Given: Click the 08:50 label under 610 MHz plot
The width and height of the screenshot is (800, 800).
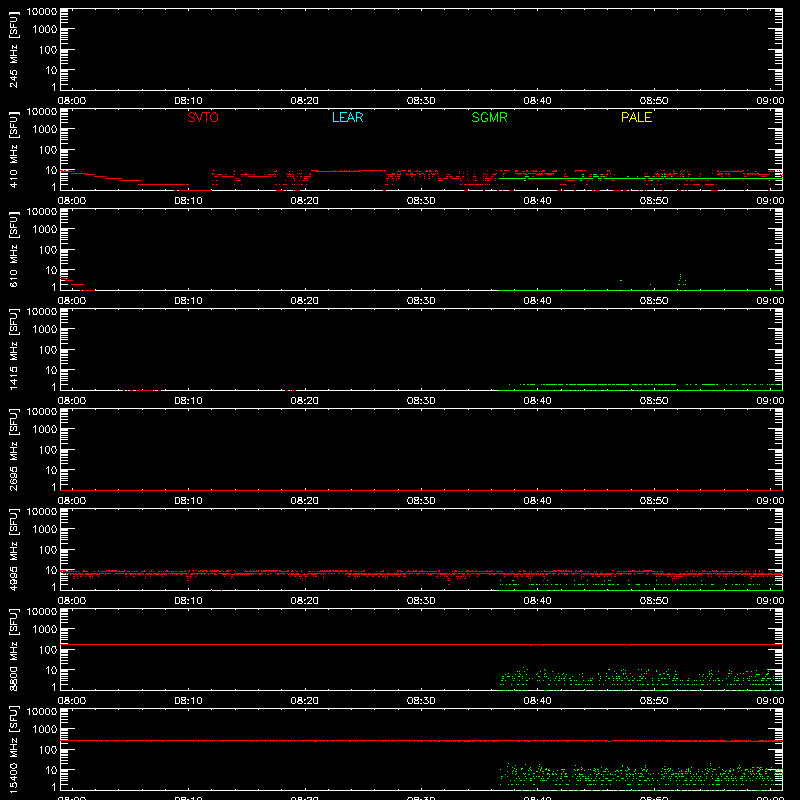Looking at the screenshot, I should coord(654,301).
